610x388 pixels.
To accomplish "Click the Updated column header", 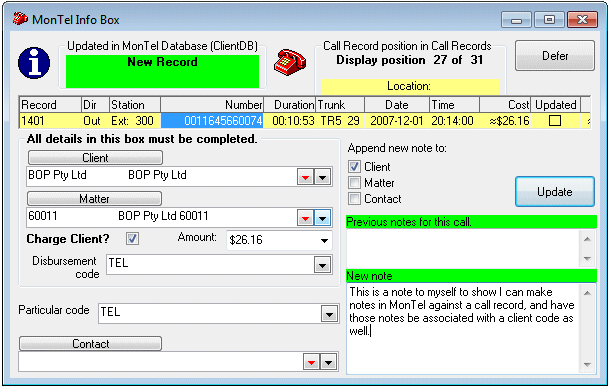I will 556,105.
